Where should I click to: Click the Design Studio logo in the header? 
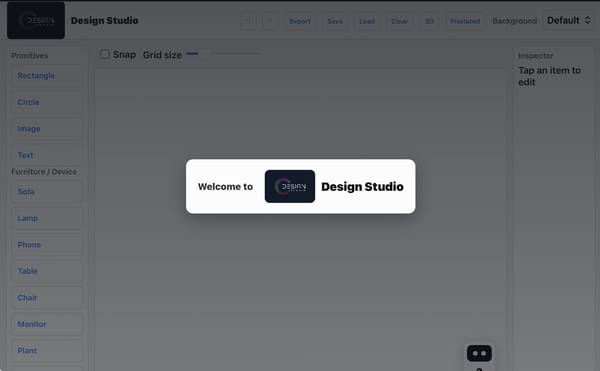tap(36, 20)
